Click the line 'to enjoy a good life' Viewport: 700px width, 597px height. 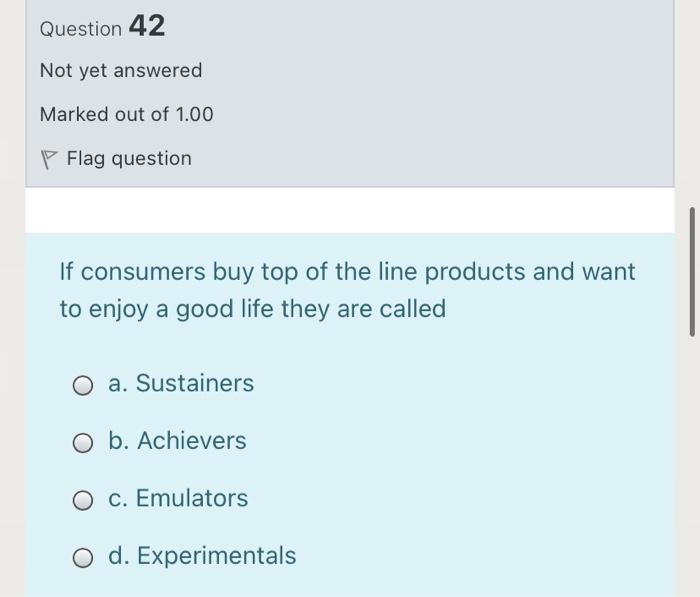coord(252,309)
